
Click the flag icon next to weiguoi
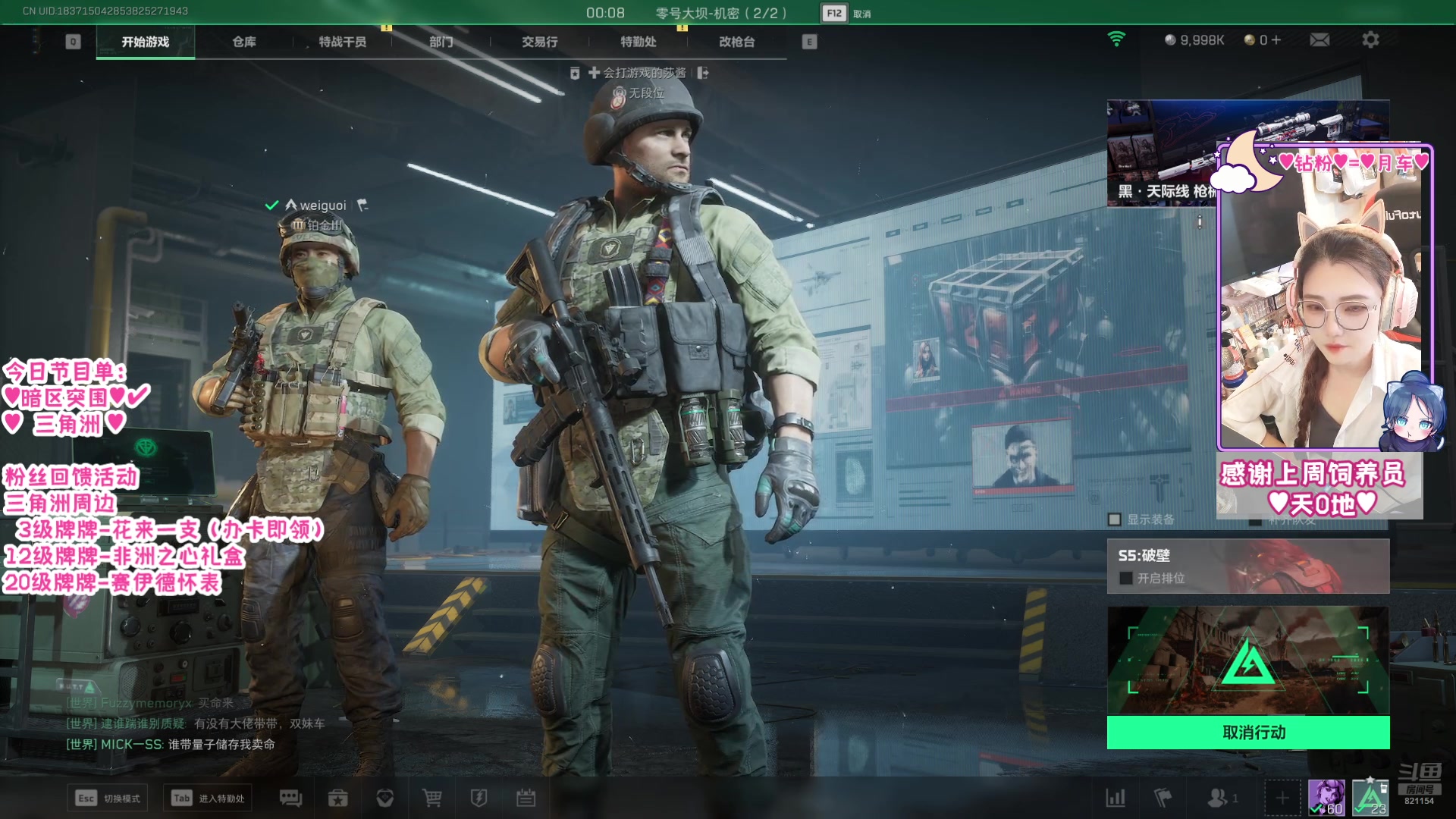pyautogui.click(x=362, y=205)
